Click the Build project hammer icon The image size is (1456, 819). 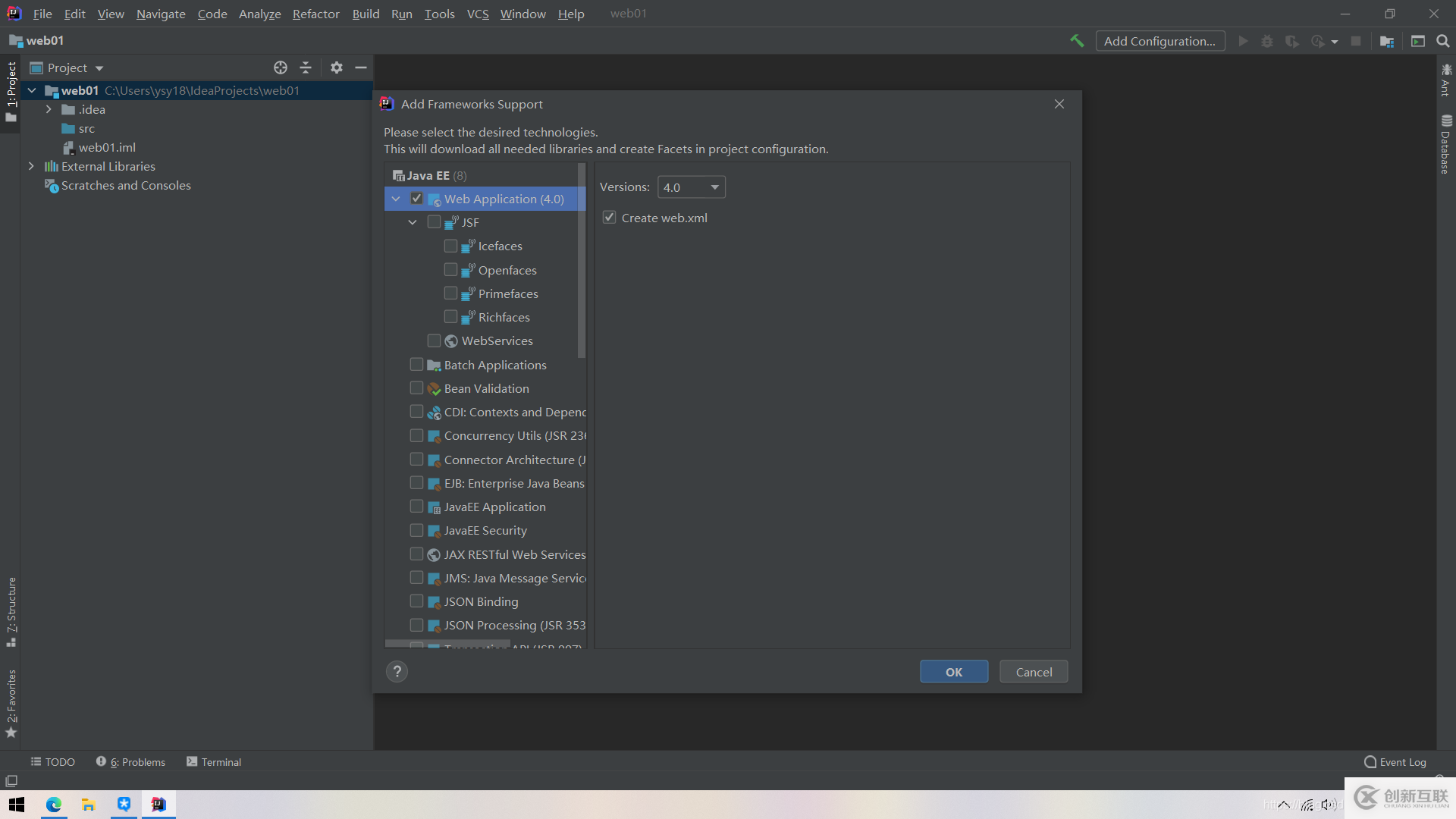[x=1077, y=41]
